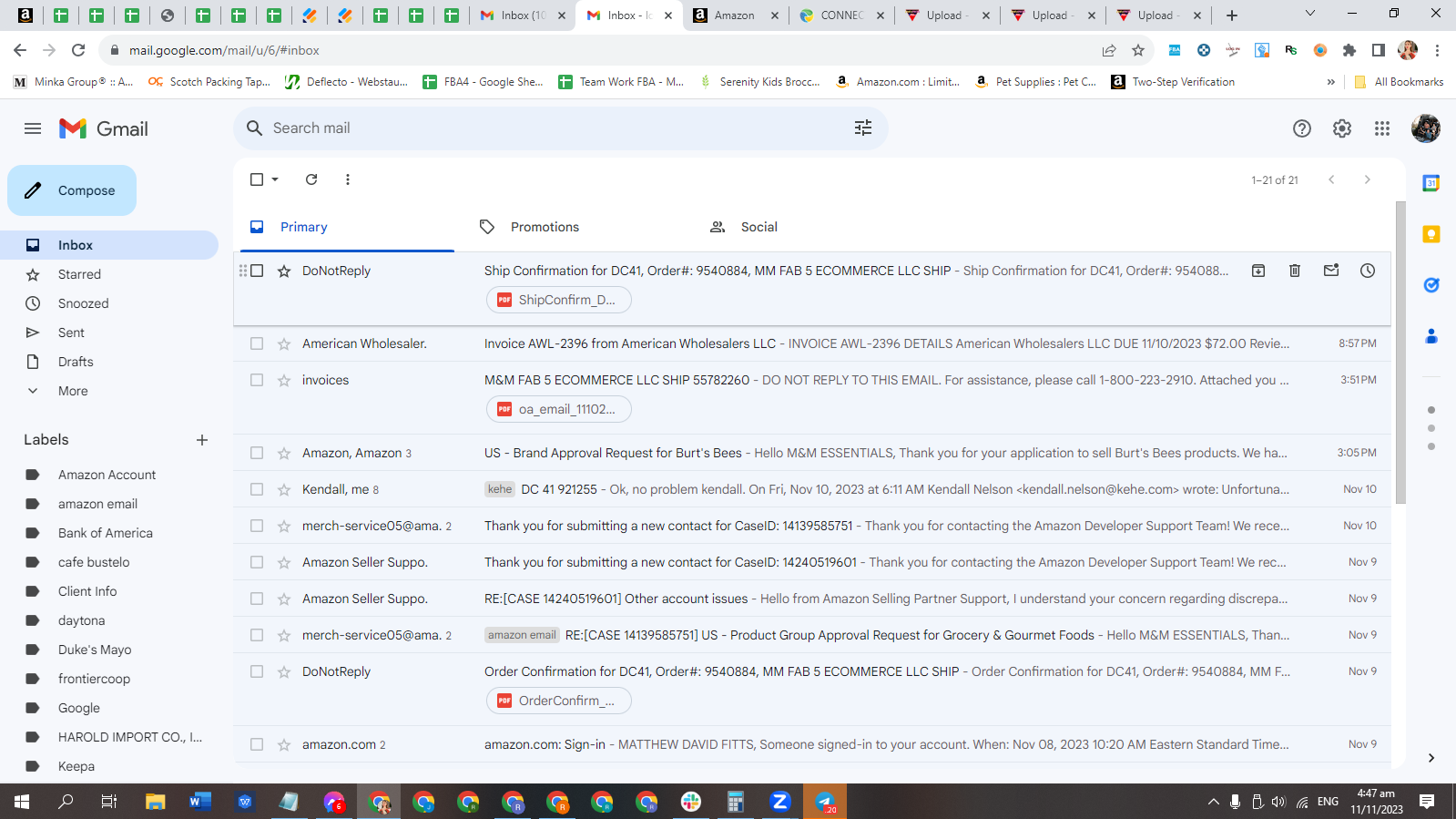Show hidden system tray icons chevron
The width and height of the screenshot is (1456, 819).
(x=1213, y=802)
